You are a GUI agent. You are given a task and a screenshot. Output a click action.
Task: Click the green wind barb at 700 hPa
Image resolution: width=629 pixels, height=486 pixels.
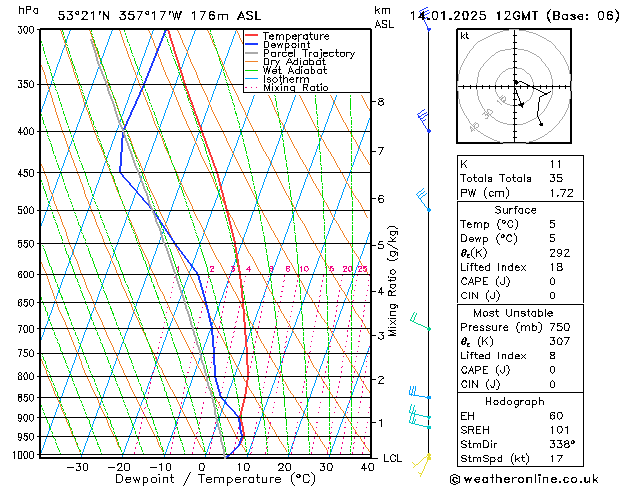pos(420,322)
